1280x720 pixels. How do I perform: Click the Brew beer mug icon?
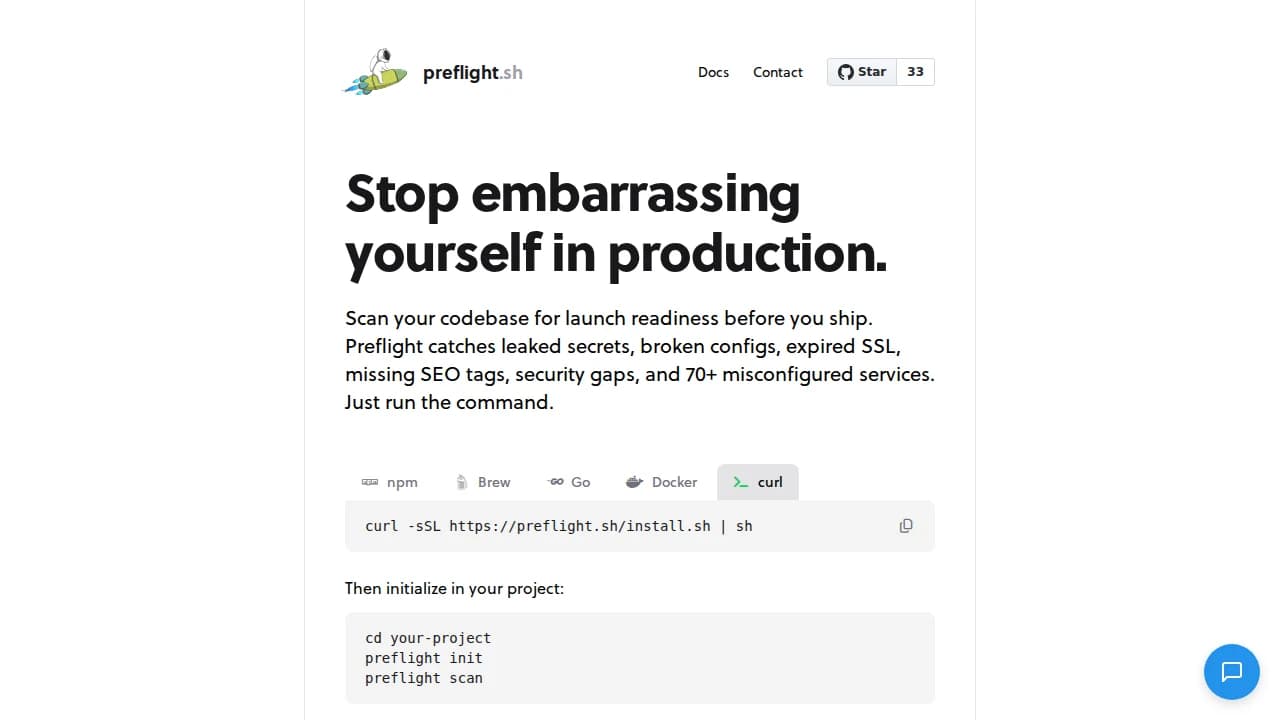point(462,482)
